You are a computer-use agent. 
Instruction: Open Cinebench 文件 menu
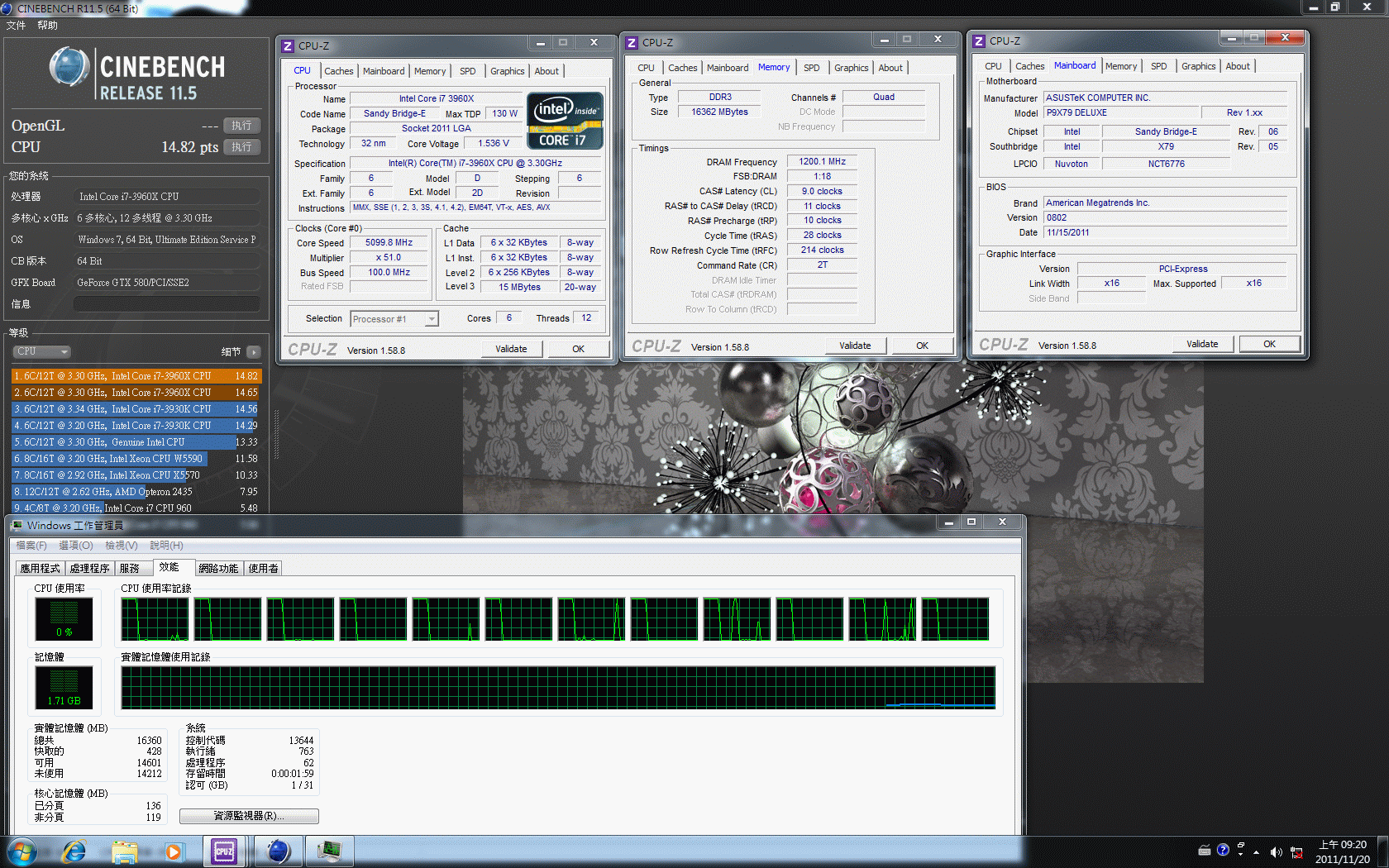coord(16,26)
